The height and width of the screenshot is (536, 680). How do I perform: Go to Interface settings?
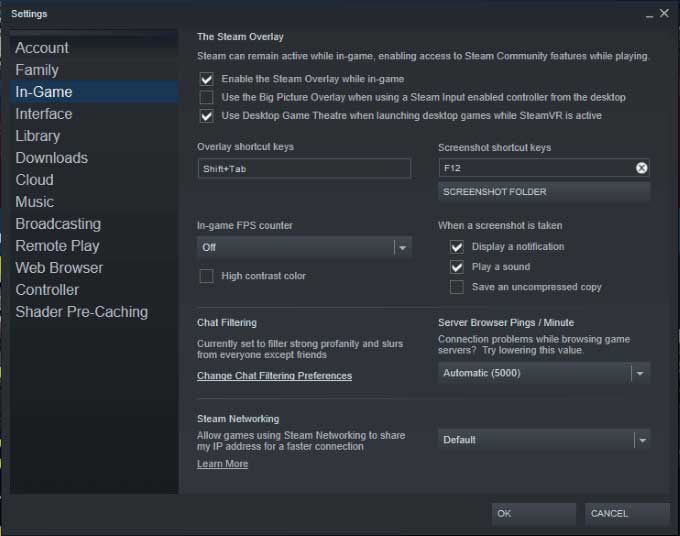point(94,114)
